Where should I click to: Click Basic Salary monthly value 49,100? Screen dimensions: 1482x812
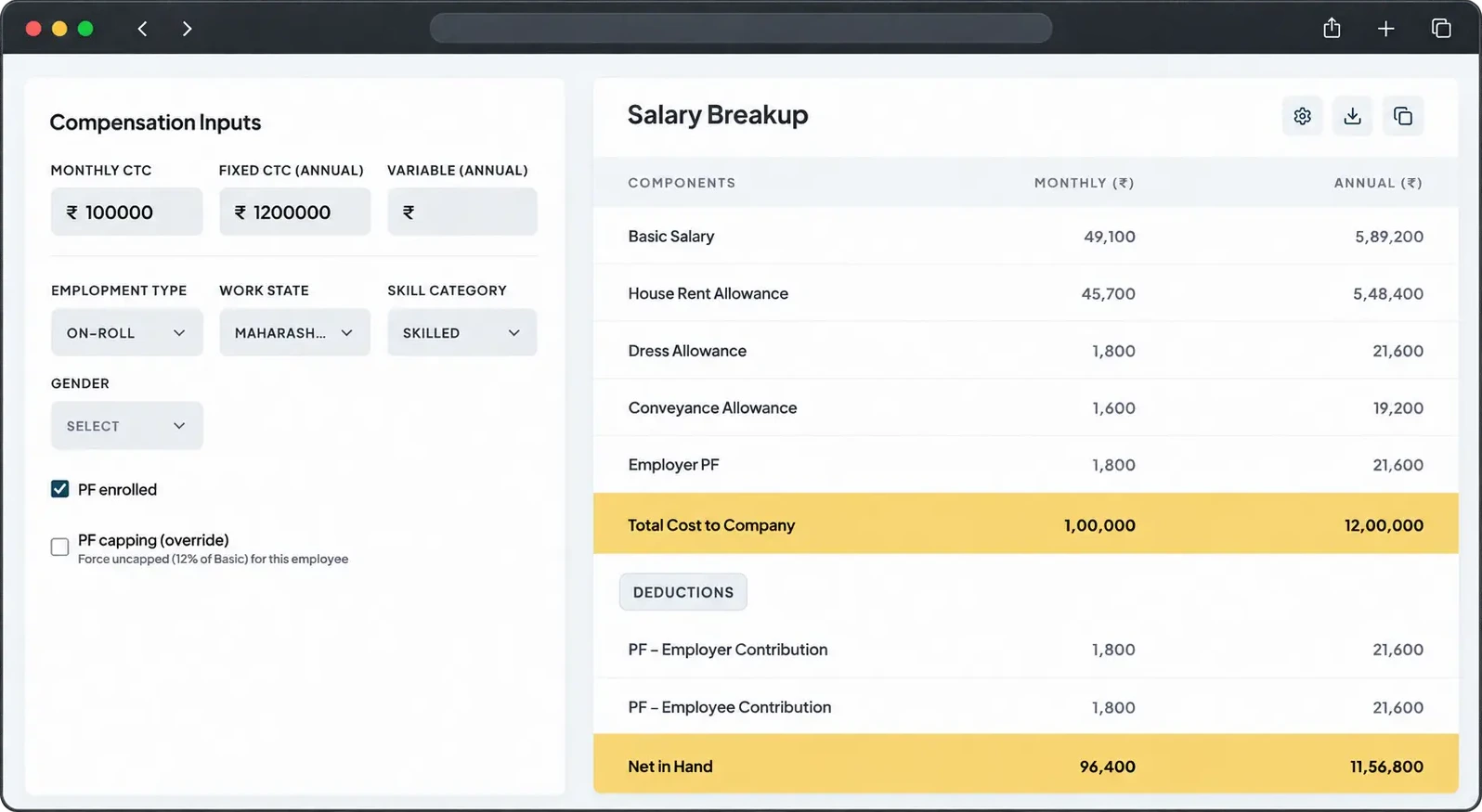1109,237
